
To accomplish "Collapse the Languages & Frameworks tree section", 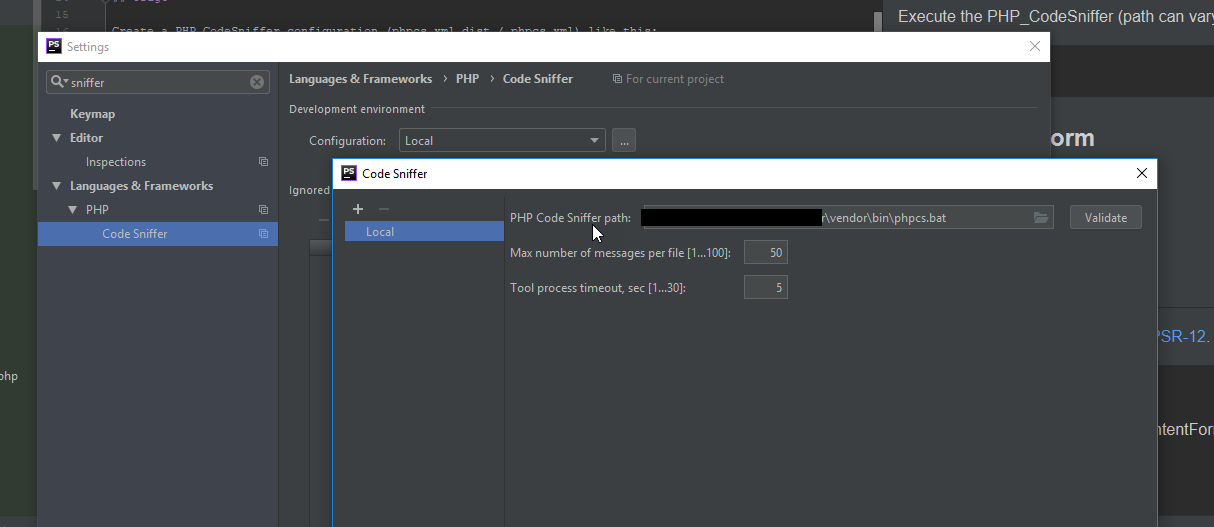I will pos(57,186).
